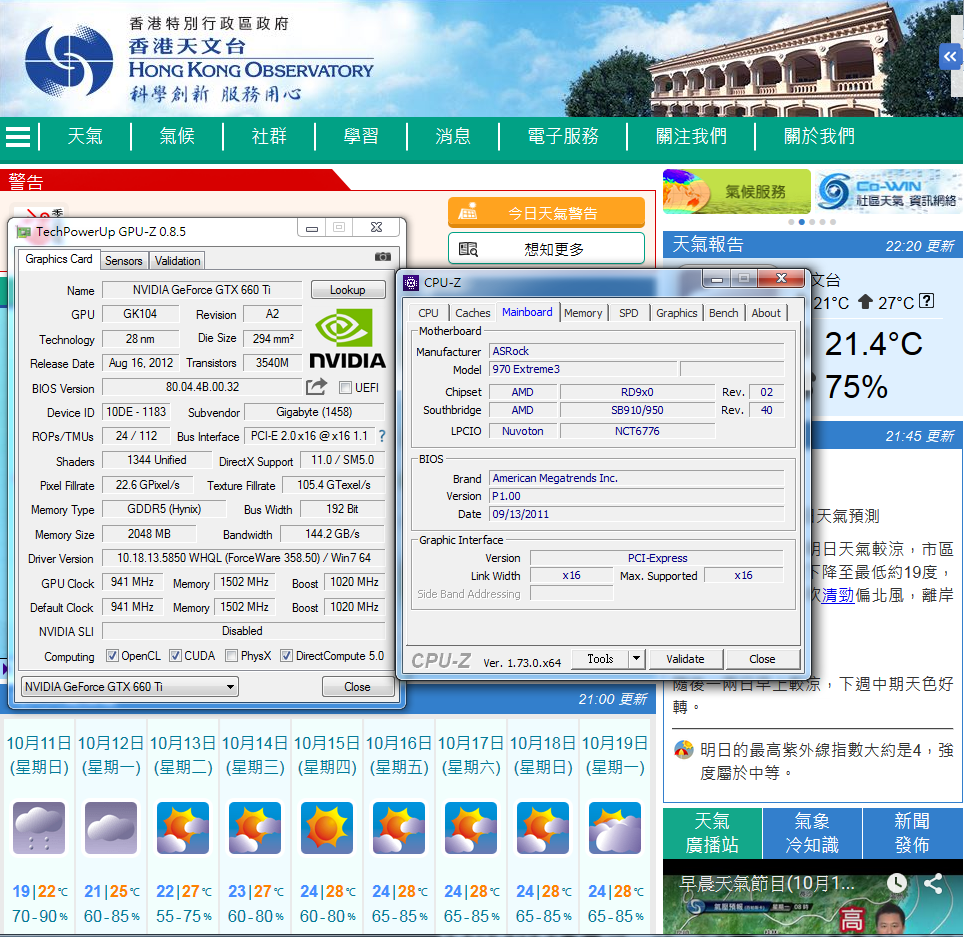Open the Bench tab in CPU-Z
Image resolution: width=964 pixels, height=937 pixels.
[724, 313]
